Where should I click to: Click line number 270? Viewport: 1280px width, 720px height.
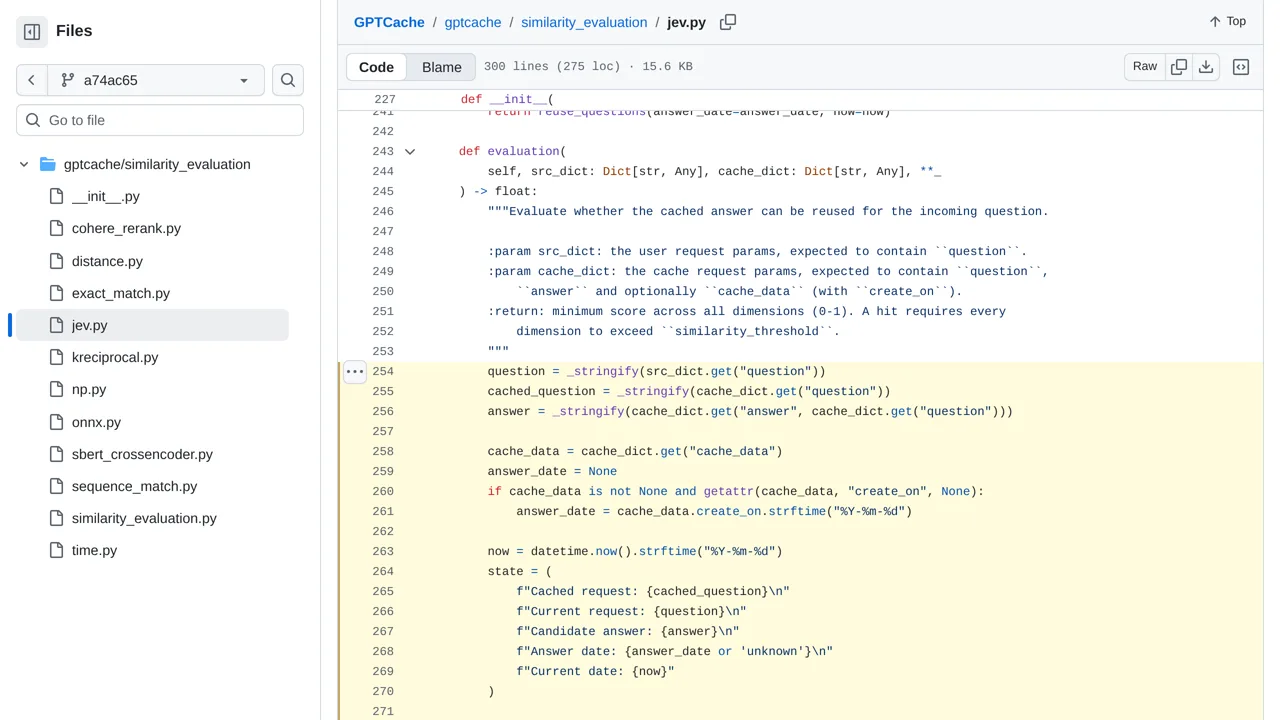tap(382, 692)
